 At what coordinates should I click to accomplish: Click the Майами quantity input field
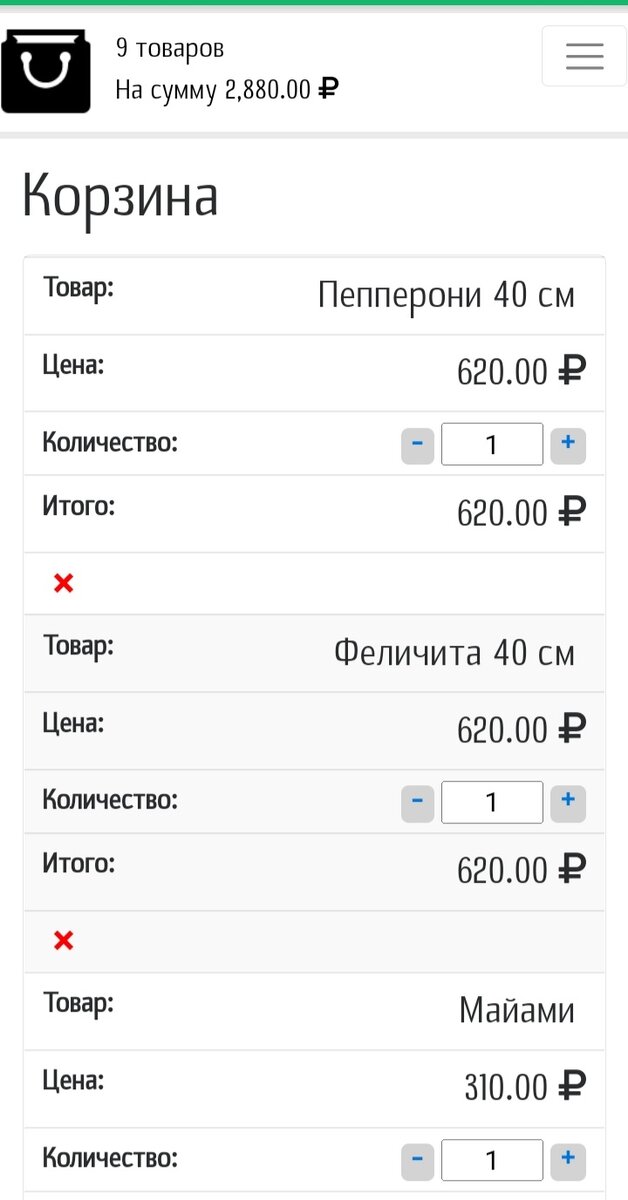coord(492,1160)
